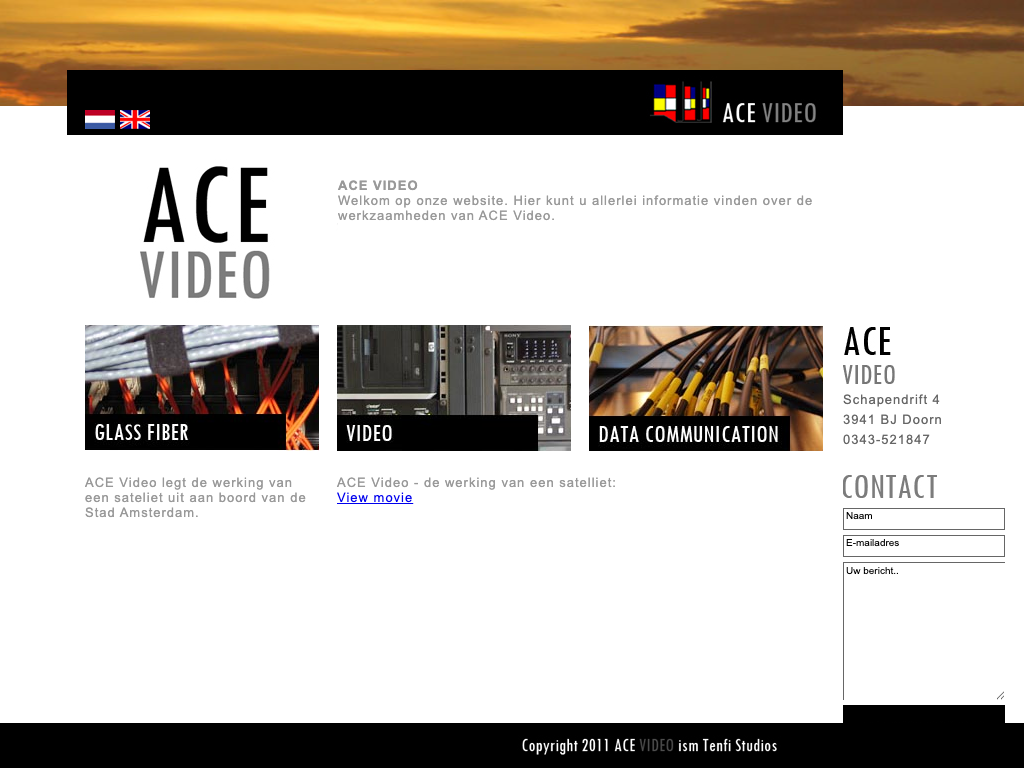
Task: Follow the View movie link
Action: point(375,498)
